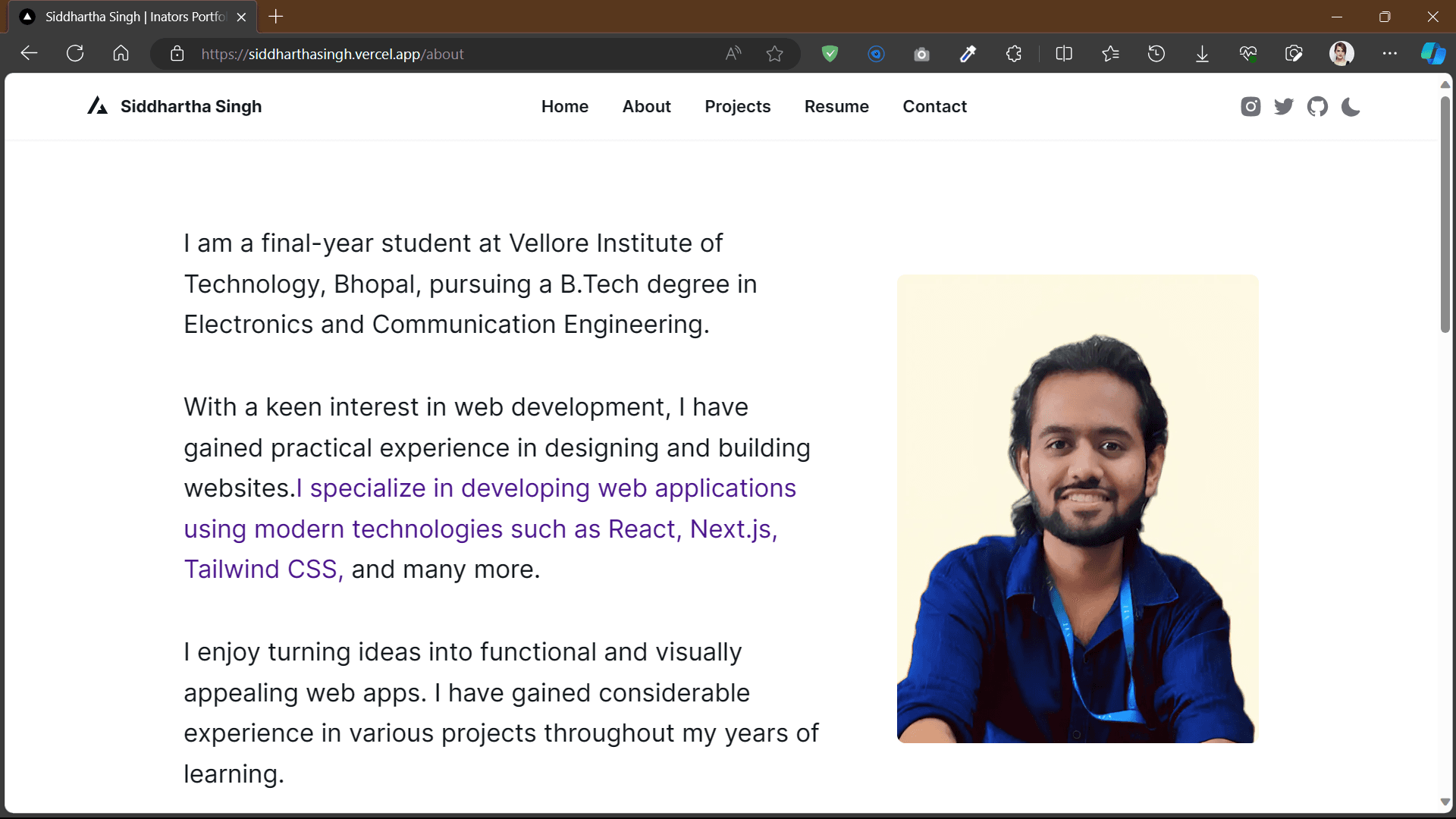Enable Read aloud in address bar
1456x819 pixels.
point(733,54)
